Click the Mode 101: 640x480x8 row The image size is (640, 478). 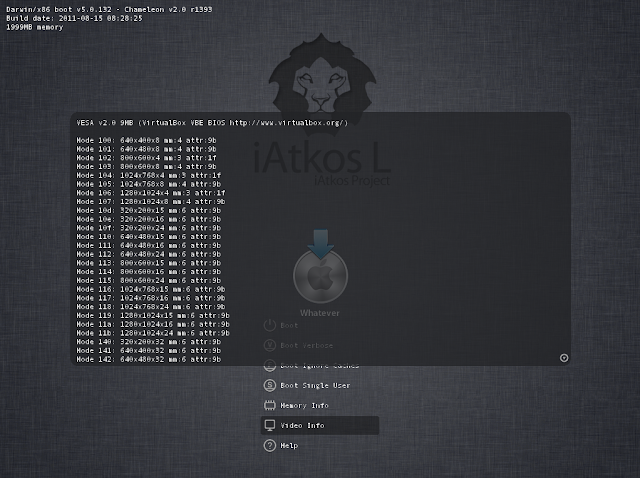tap(146, 149)
